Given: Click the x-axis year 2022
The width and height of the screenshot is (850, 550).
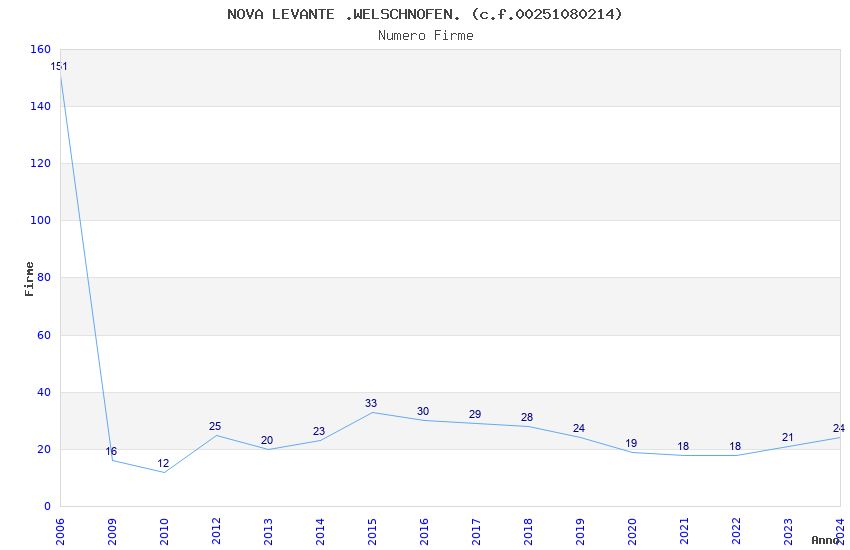Looking at the screenshot, I should (737, 532).
